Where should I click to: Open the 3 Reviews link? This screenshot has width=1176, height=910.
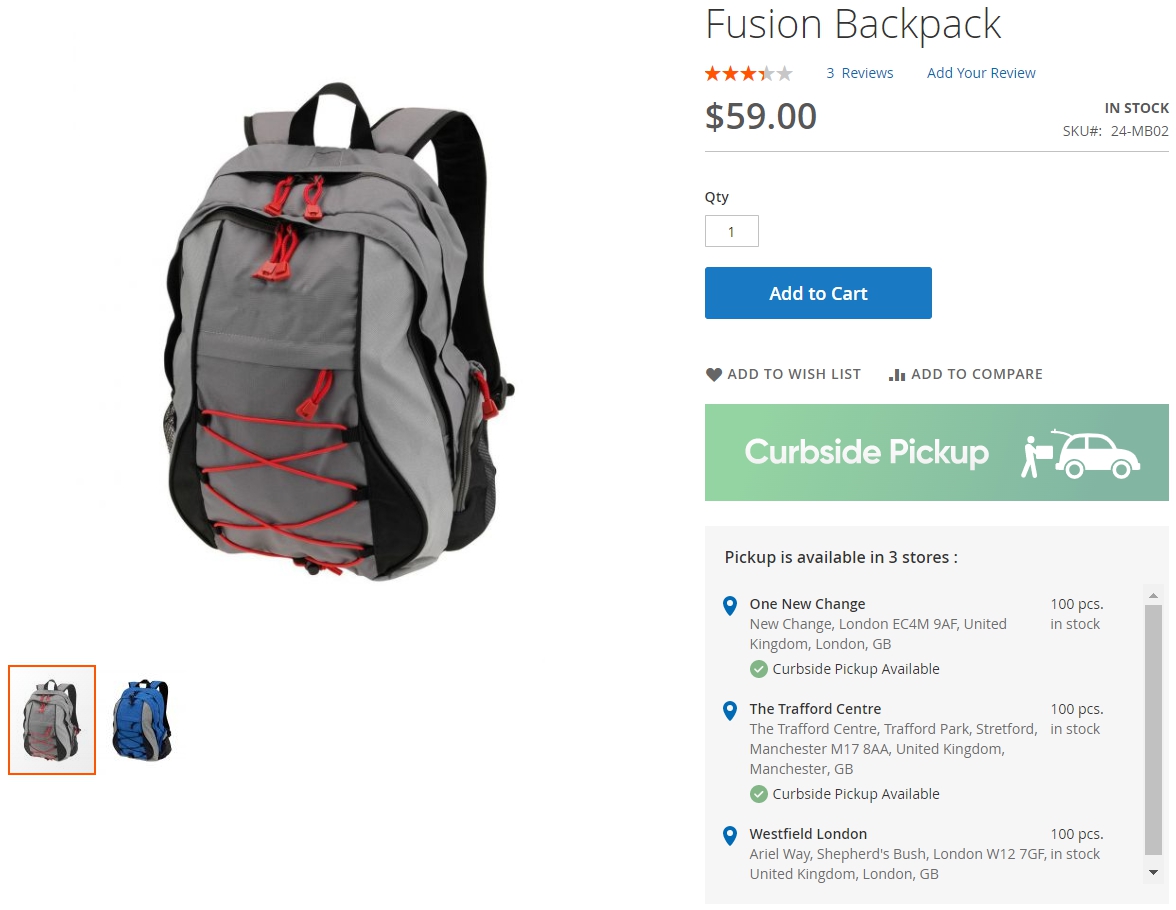coord(860,73)
